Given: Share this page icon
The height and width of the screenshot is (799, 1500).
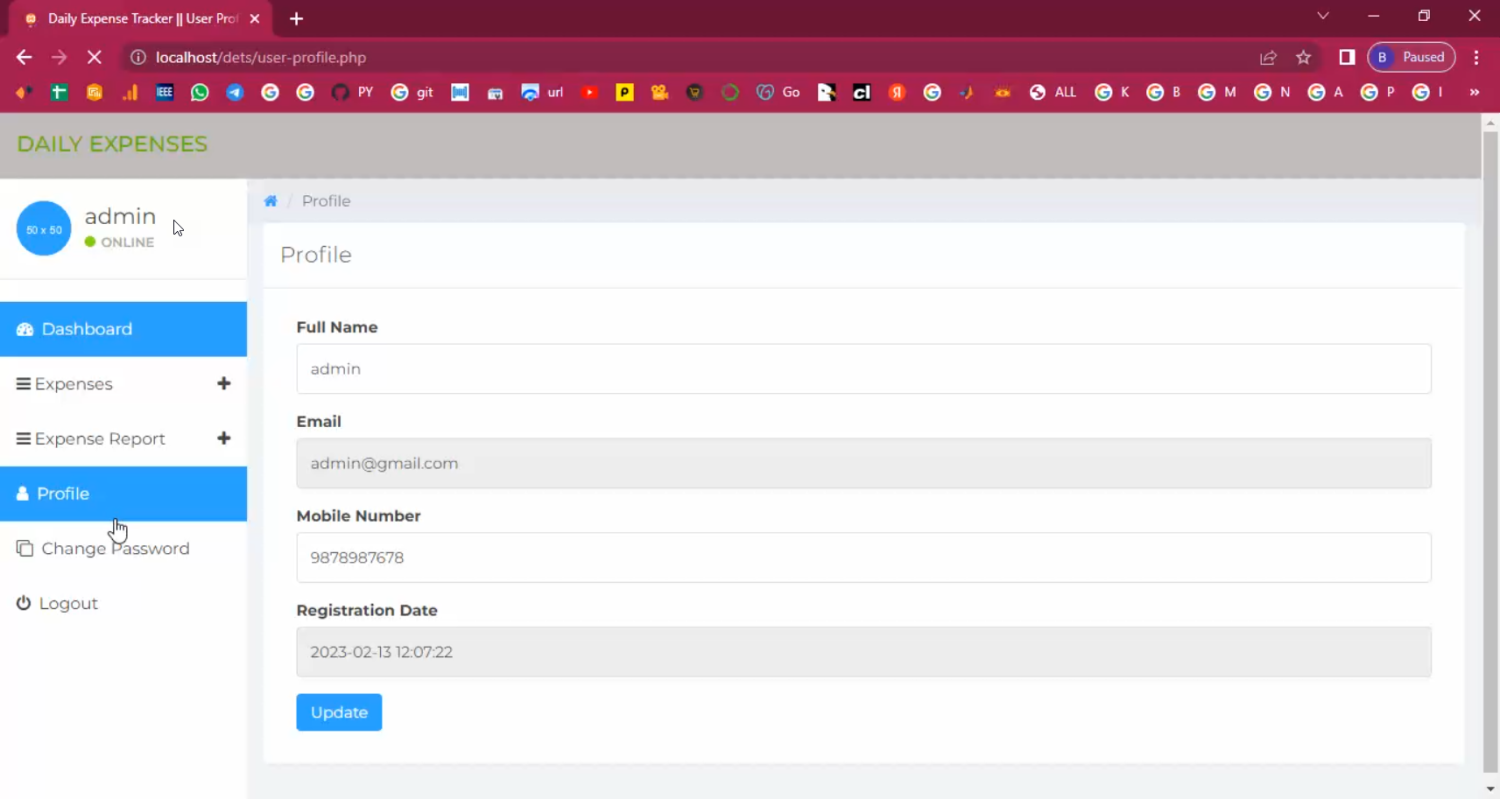Looking at the screenshot, I should coord(1268,58).
